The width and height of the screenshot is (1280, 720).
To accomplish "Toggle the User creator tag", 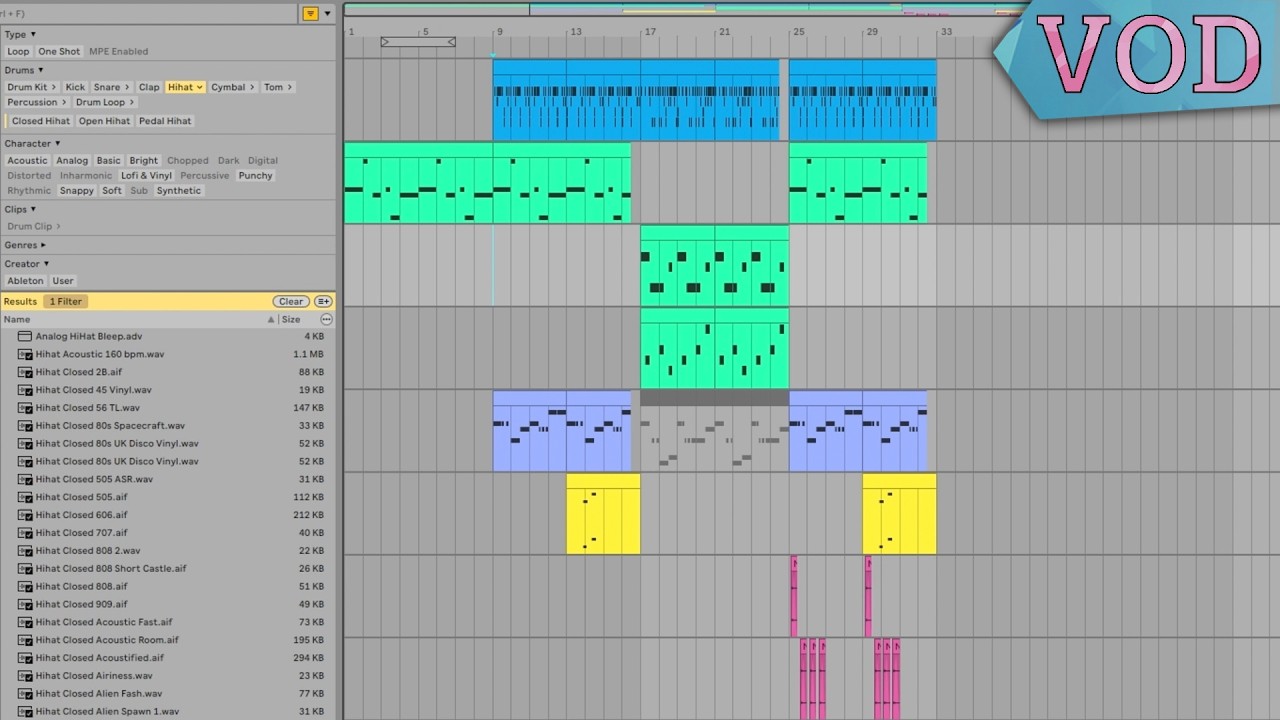I will click(x=63, y=281).
